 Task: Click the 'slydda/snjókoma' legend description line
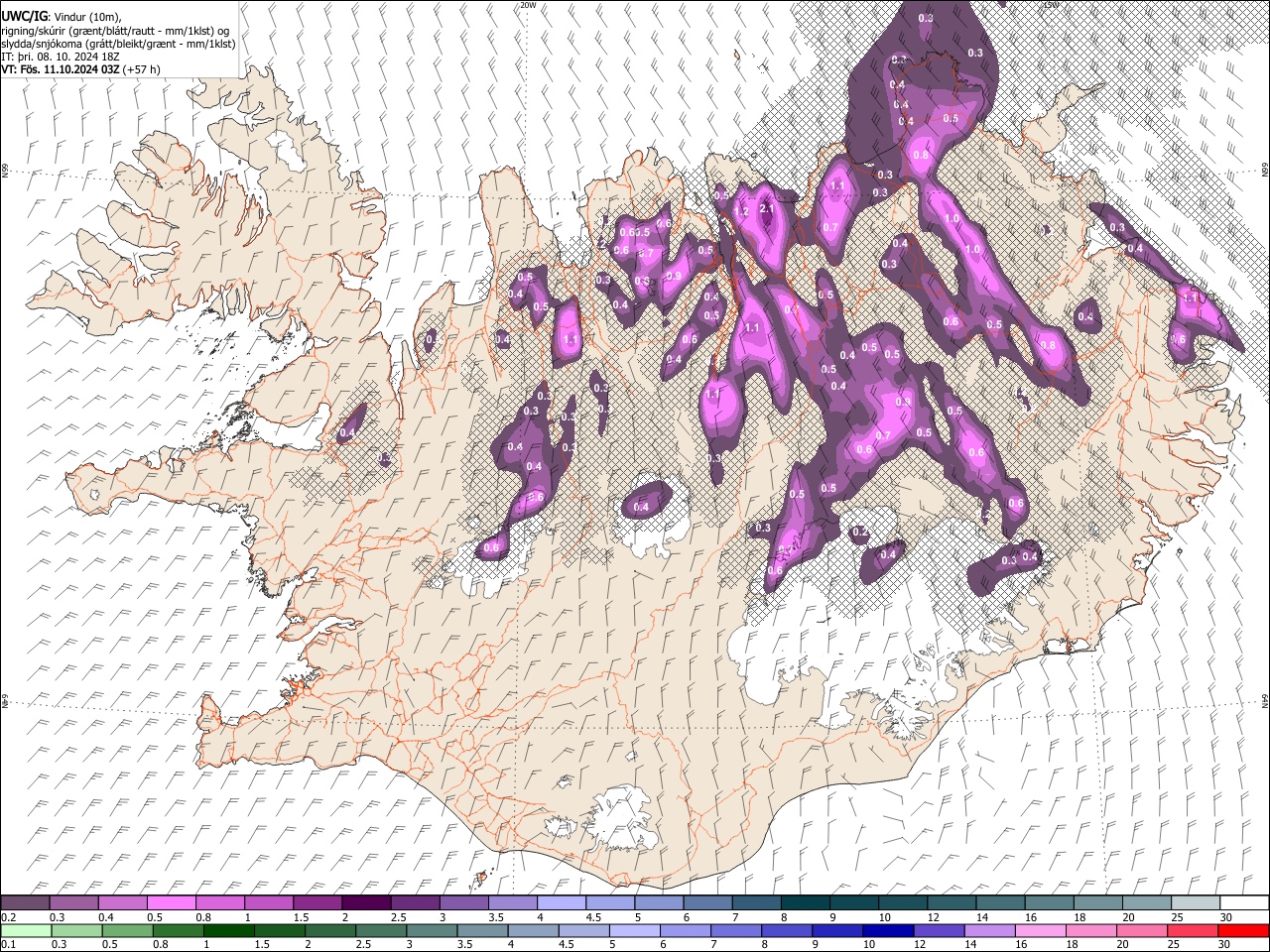[118, 44]
